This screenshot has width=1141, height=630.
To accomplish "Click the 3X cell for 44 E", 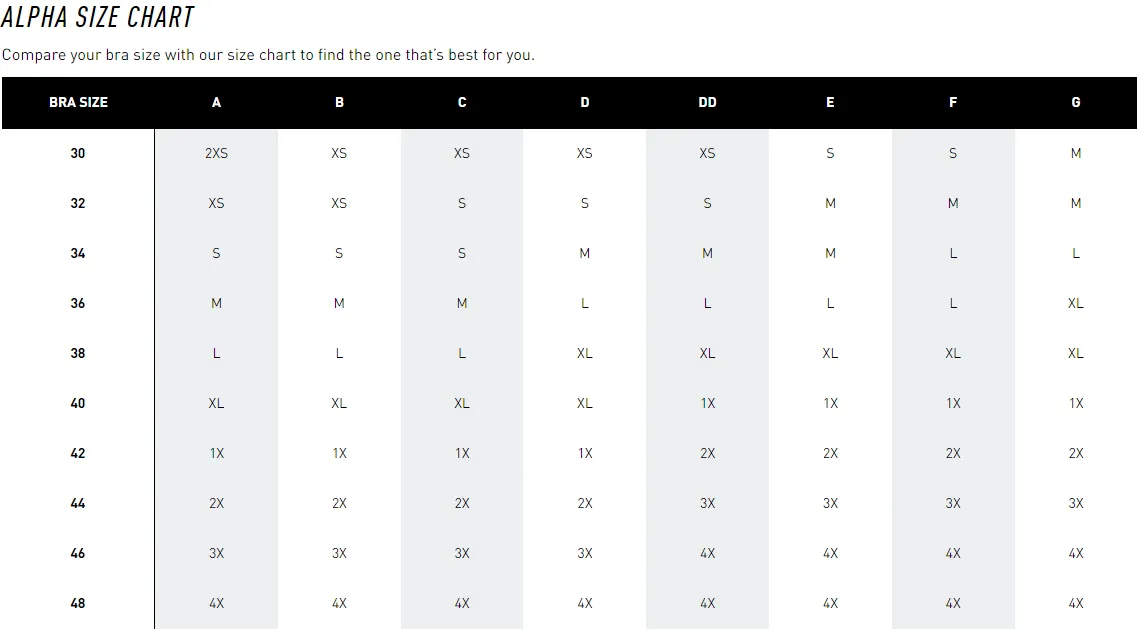I will pyautogui.click(x=830, y=503).
